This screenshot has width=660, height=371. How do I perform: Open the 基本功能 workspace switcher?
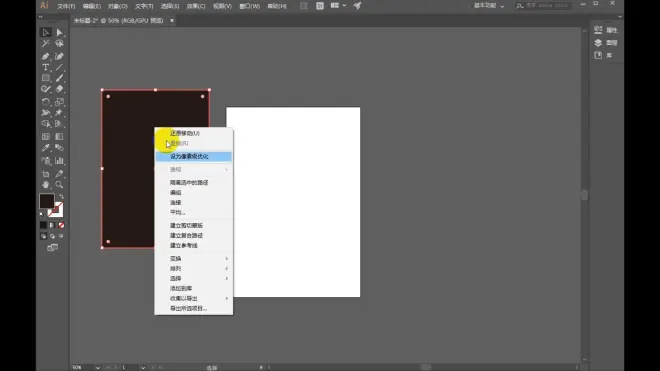[489, 6]
